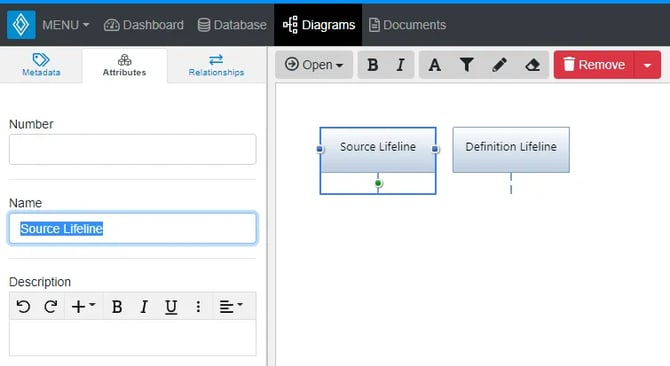The height and width of the screenshot is (366, 670).
Task: Switch to the Diagrams section
Action: pyautogui.click(x=318, y=25)
